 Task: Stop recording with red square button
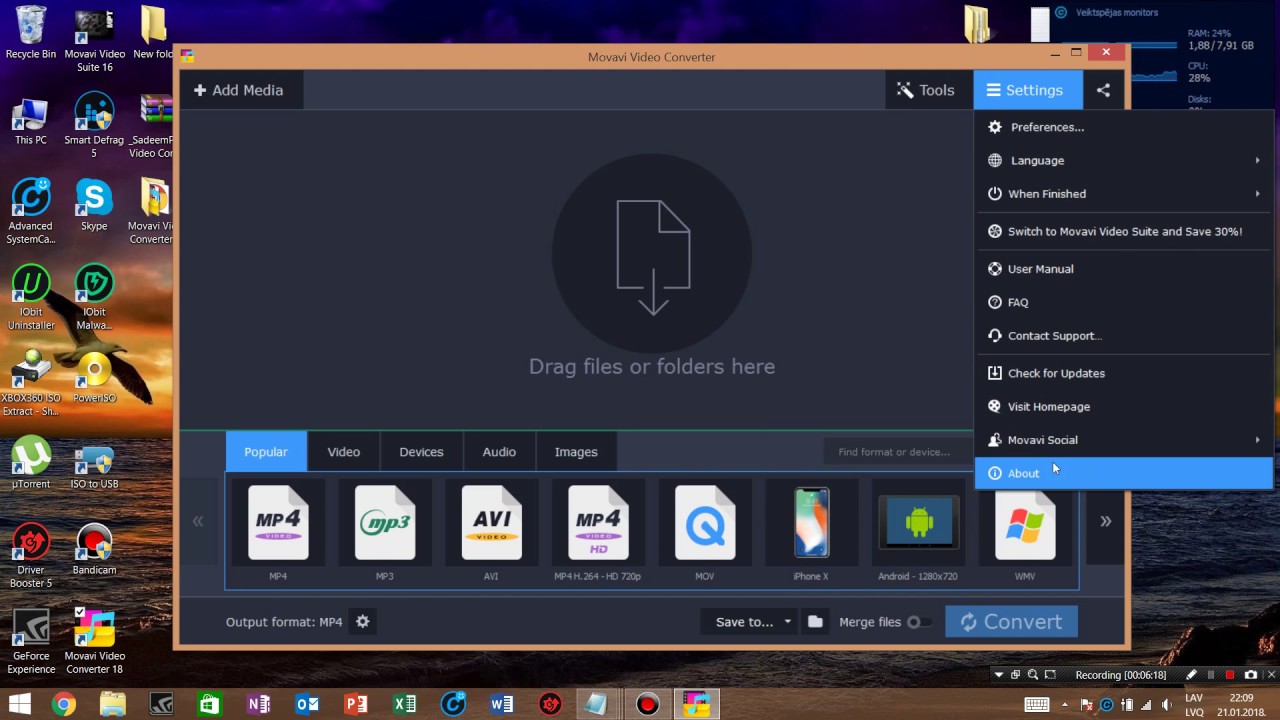pyautogui.click(x=1230, y=675)
